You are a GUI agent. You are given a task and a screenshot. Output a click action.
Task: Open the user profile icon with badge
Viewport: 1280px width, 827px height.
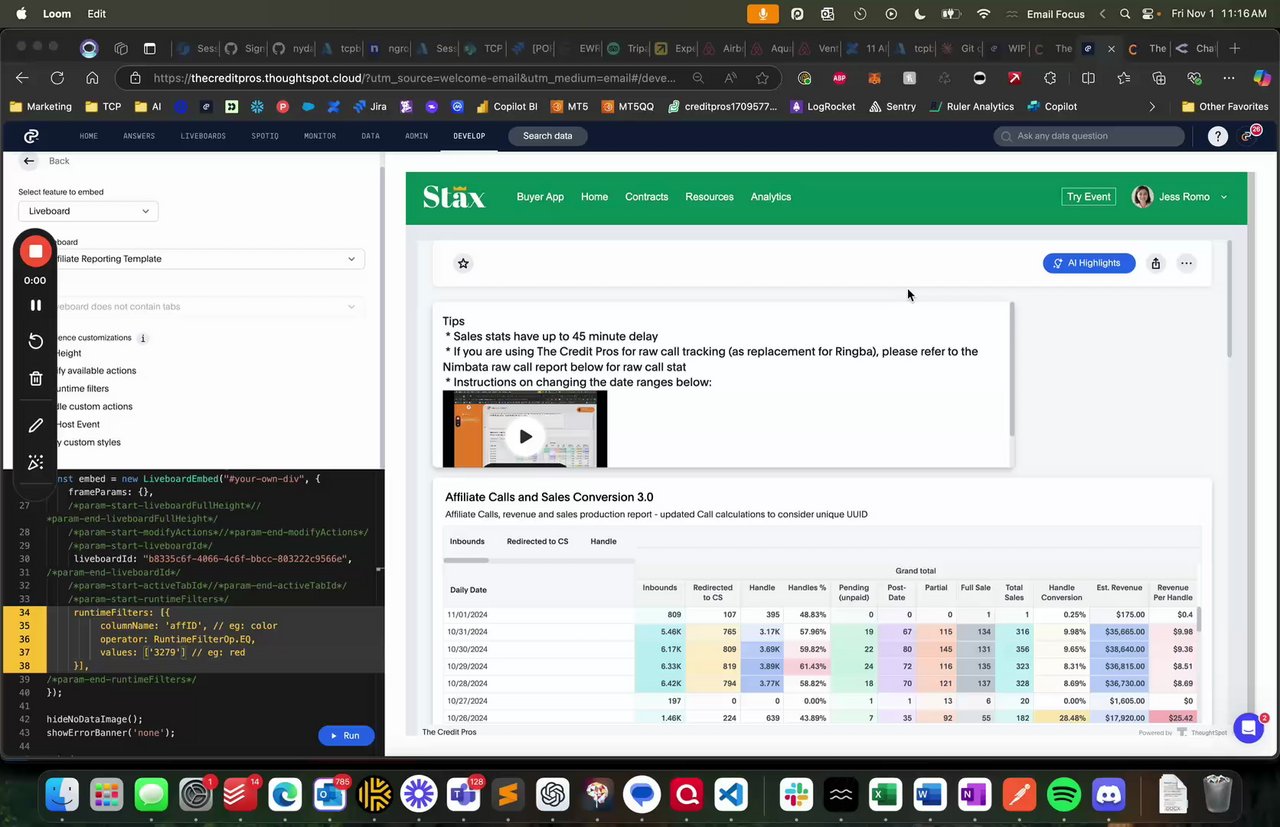pyautogui.click(x=1250, y=136)
